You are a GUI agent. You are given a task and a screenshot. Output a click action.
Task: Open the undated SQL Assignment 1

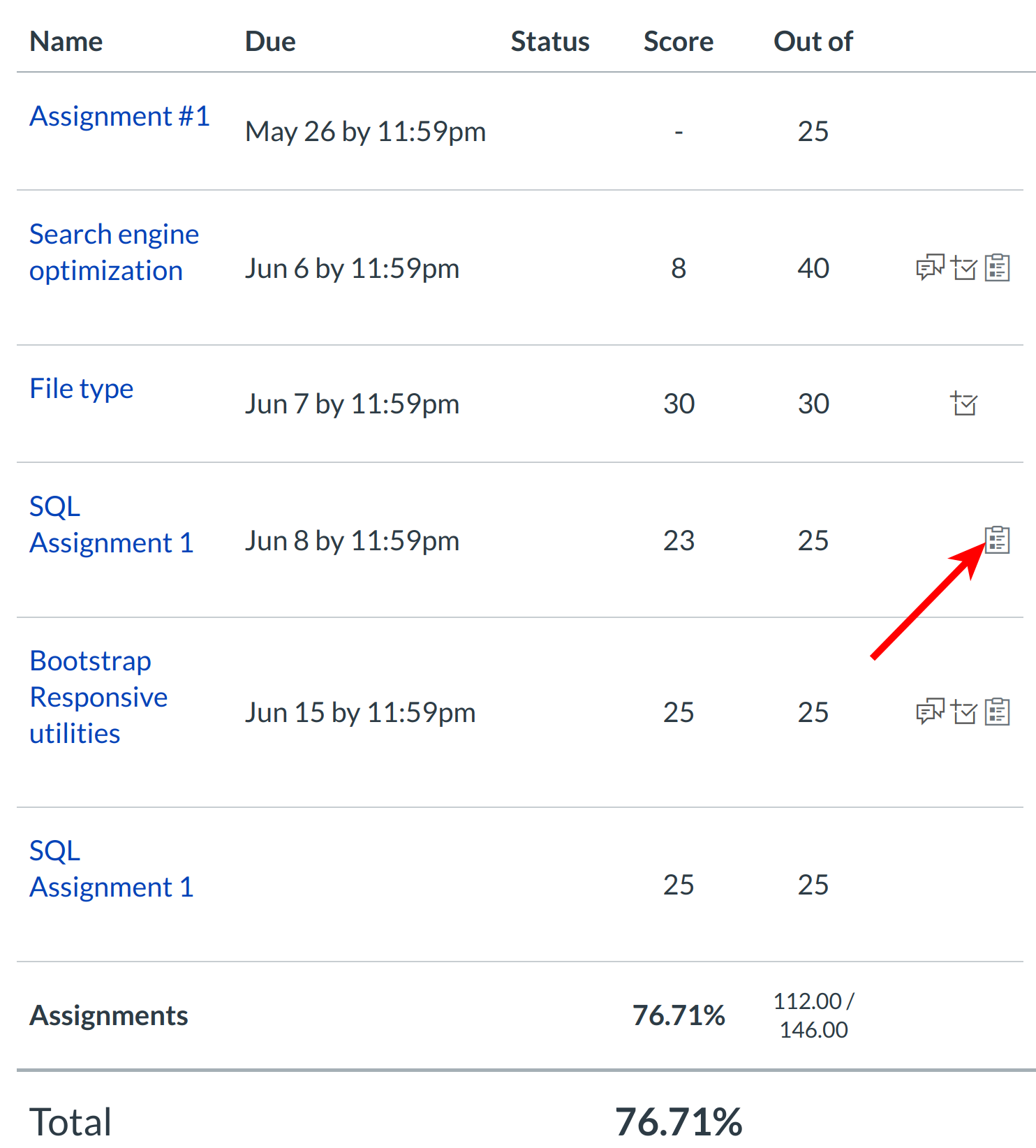pyautogui.click(x=111, y=868)
